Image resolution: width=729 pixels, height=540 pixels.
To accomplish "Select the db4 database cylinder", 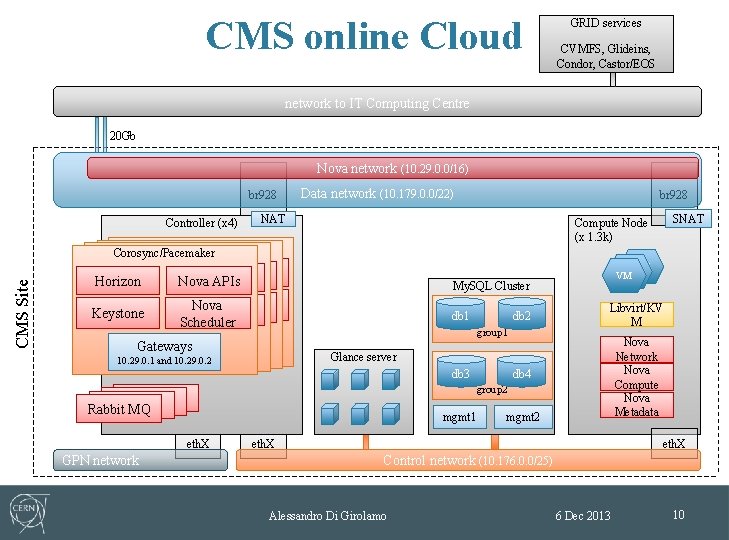I will pyautogui.click(x=521, y=372).
